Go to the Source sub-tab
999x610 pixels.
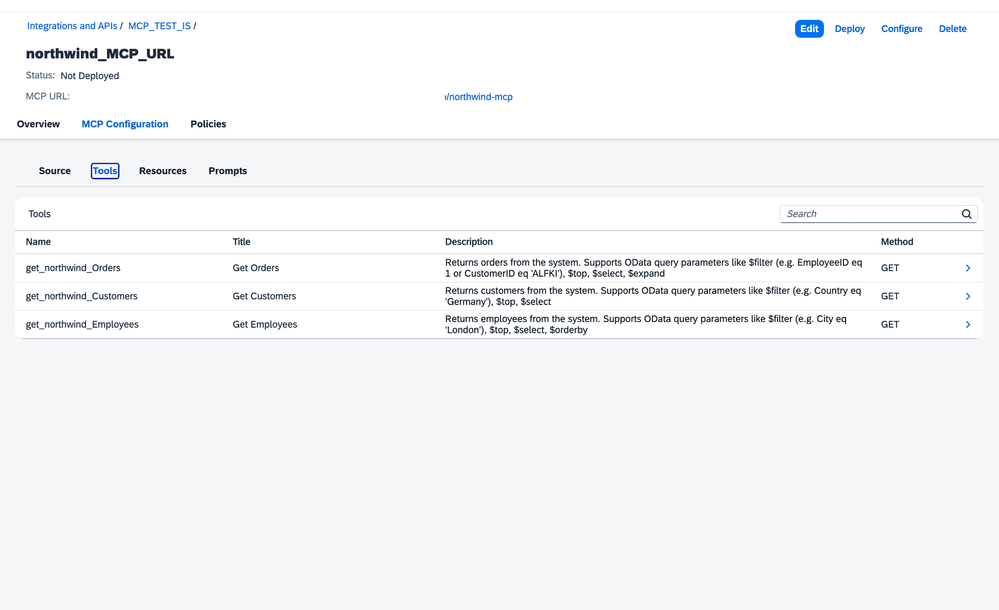tap(55, 171)
